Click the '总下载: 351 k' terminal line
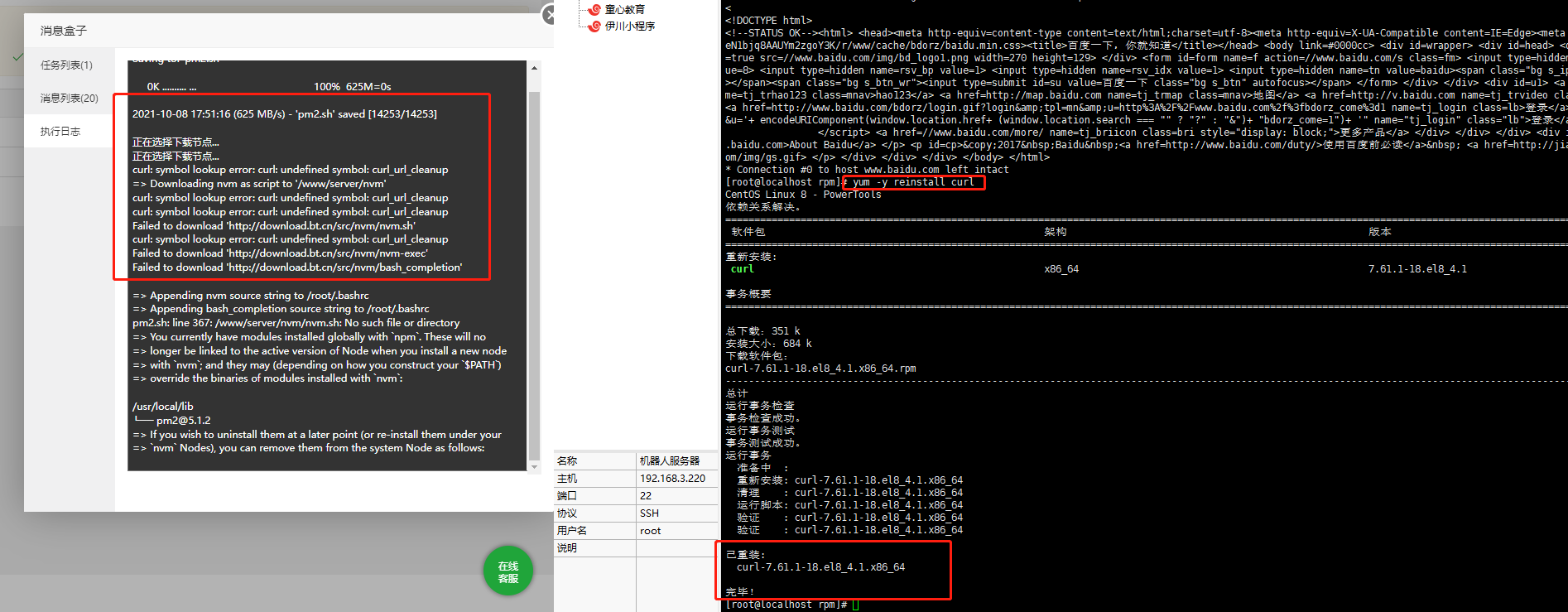The width and height of the screenshot is (1568, 612). 762,331
